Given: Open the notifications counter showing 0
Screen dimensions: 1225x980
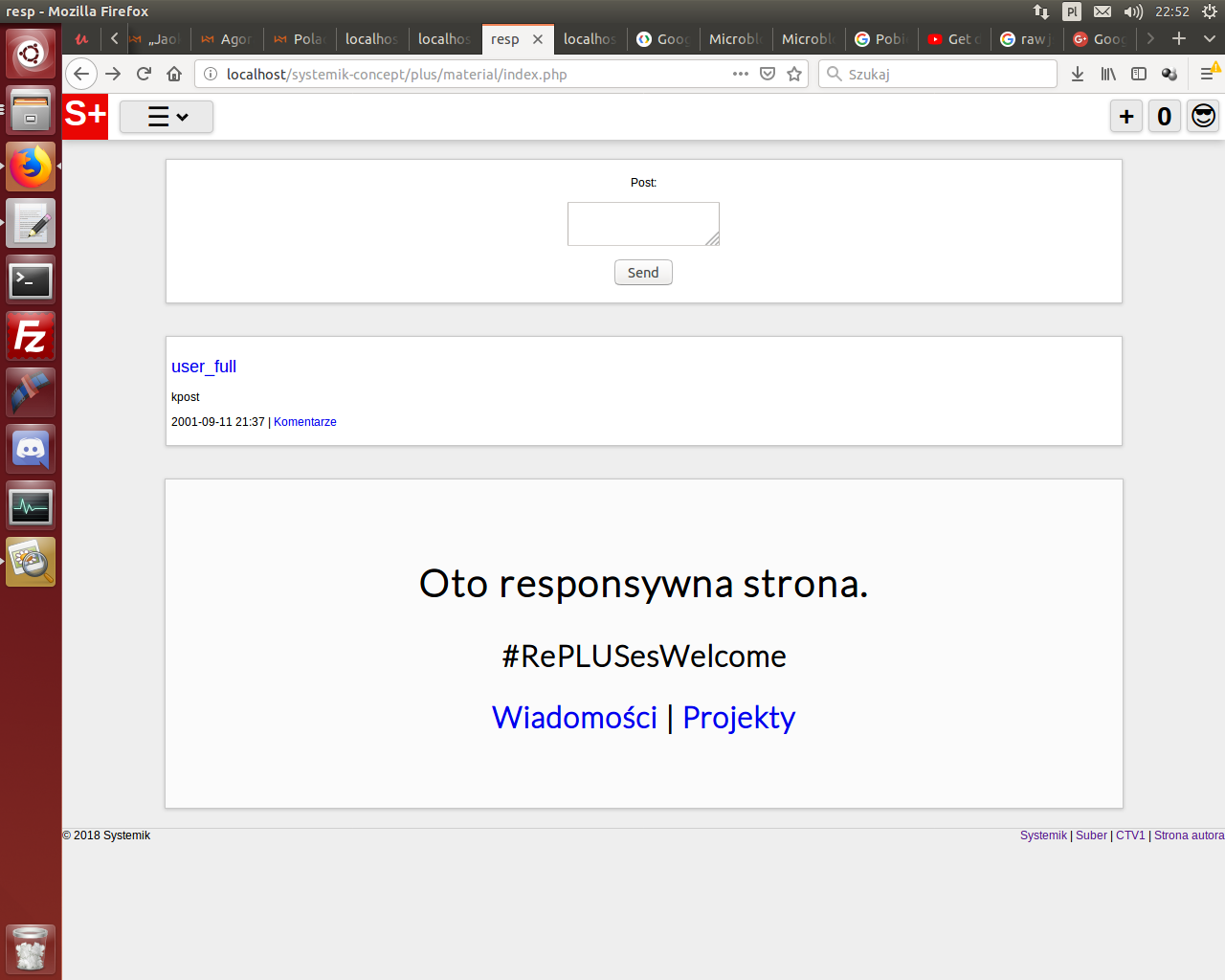Looking at the screenshot, I should coord(1164,117).
